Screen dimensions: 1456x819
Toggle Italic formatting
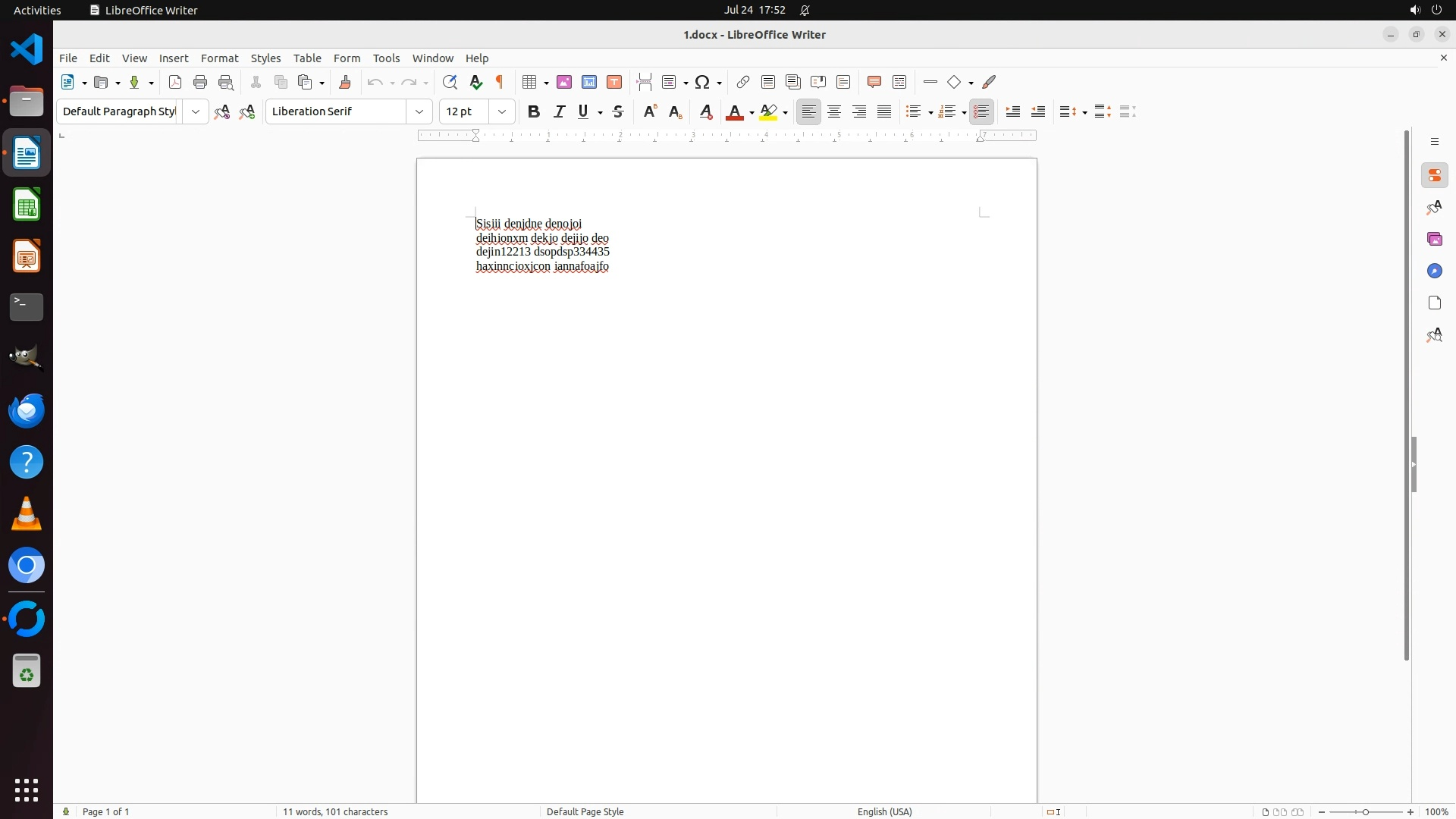(x=560, y=112)
